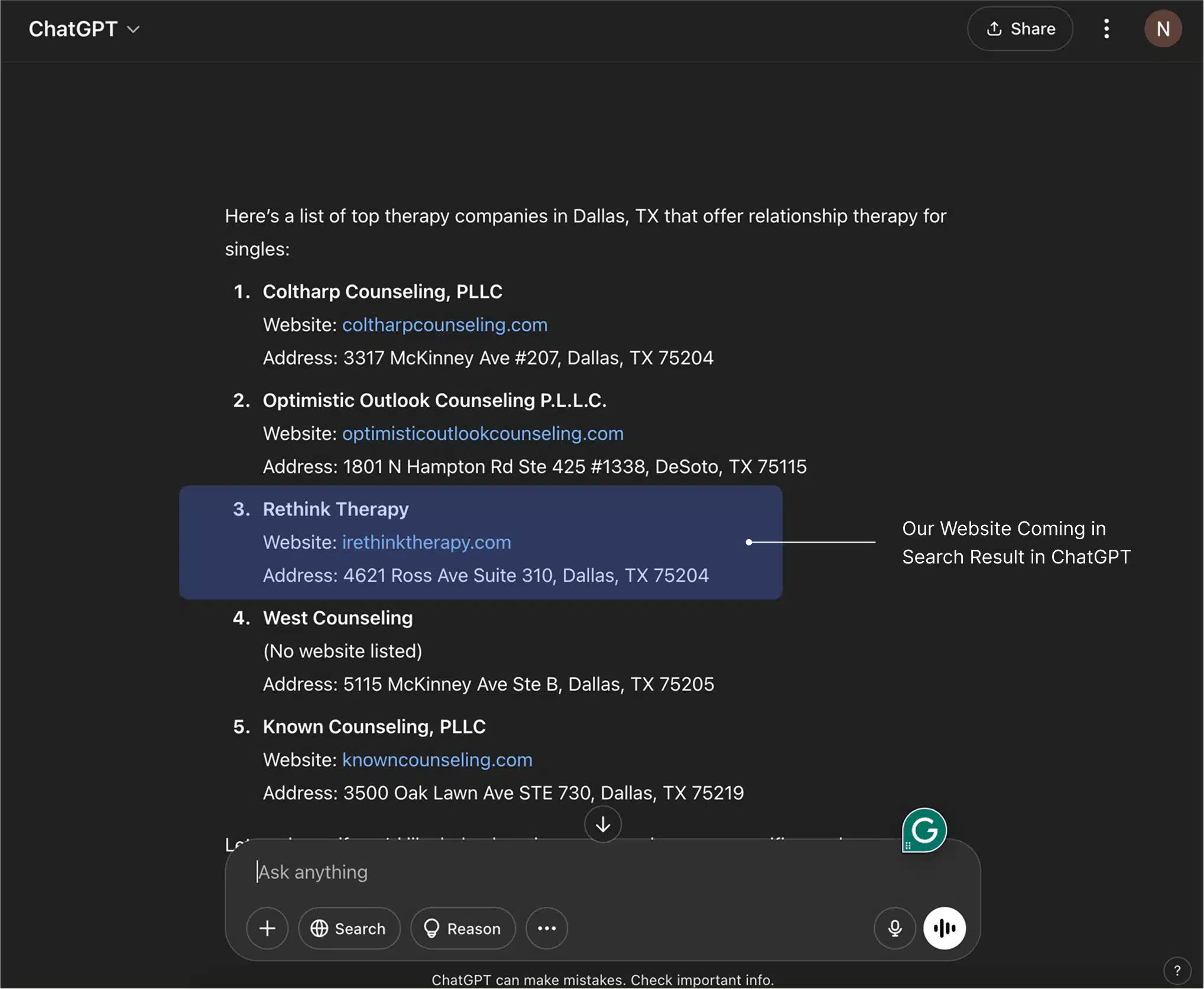Click the West Counseling heading
1204x989 pixels.
coord(337,618)
